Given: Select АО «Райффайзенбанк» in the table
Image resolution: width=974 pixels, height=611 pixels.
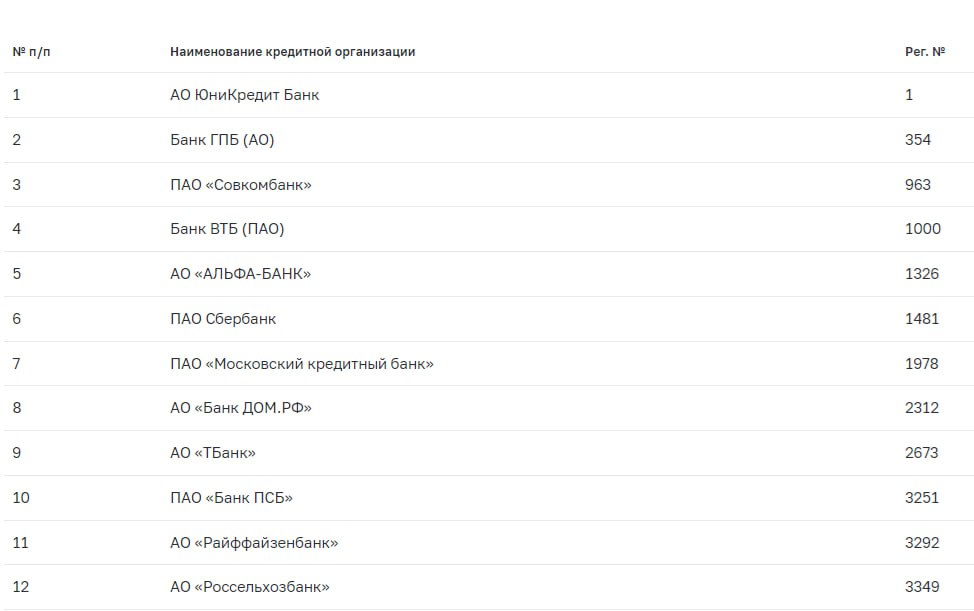Looking at the screenshot, I should [254, 543].
